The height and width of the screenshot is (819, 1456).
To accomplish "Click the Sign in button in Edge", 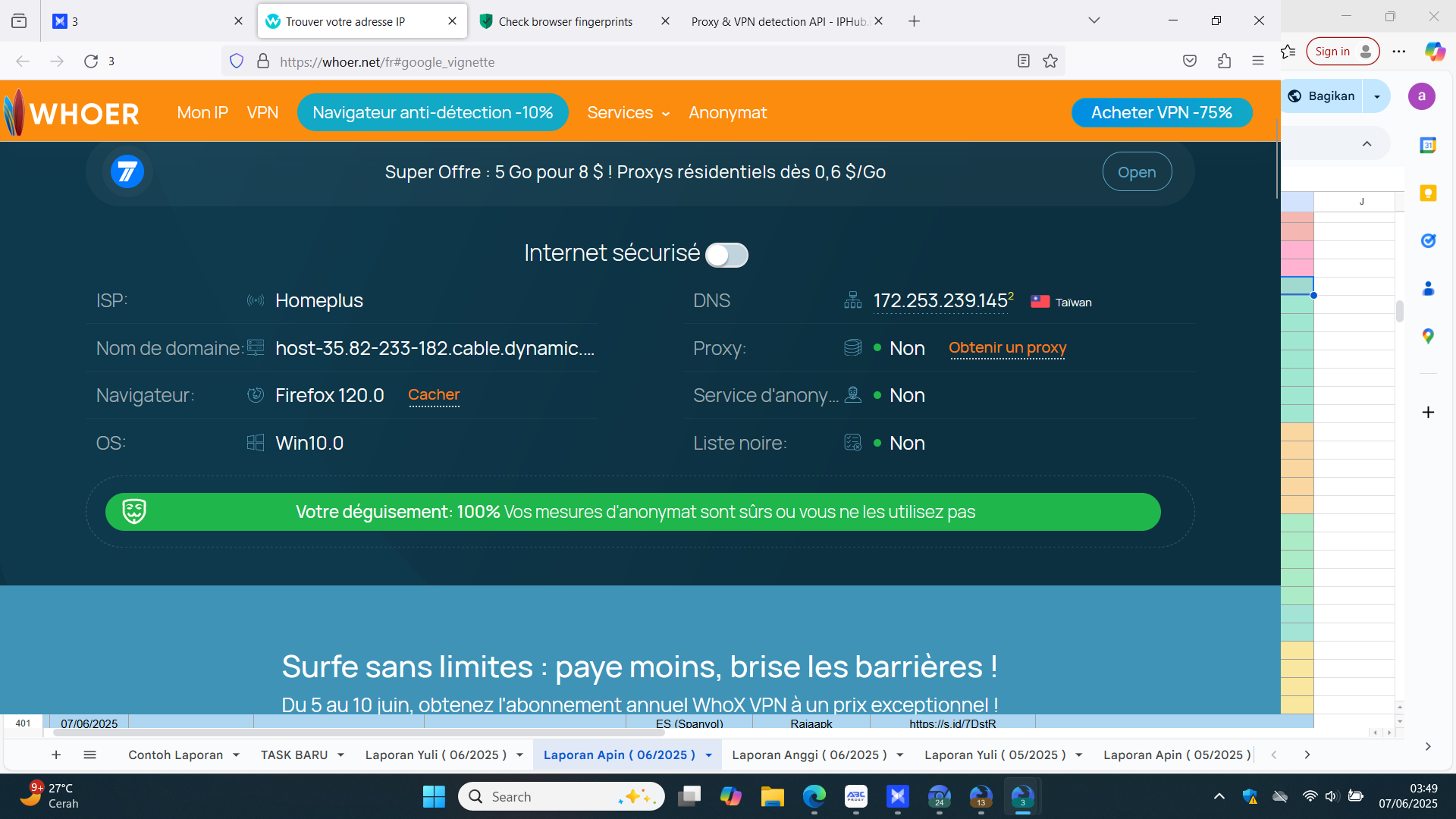I will tap(1342, 52).
